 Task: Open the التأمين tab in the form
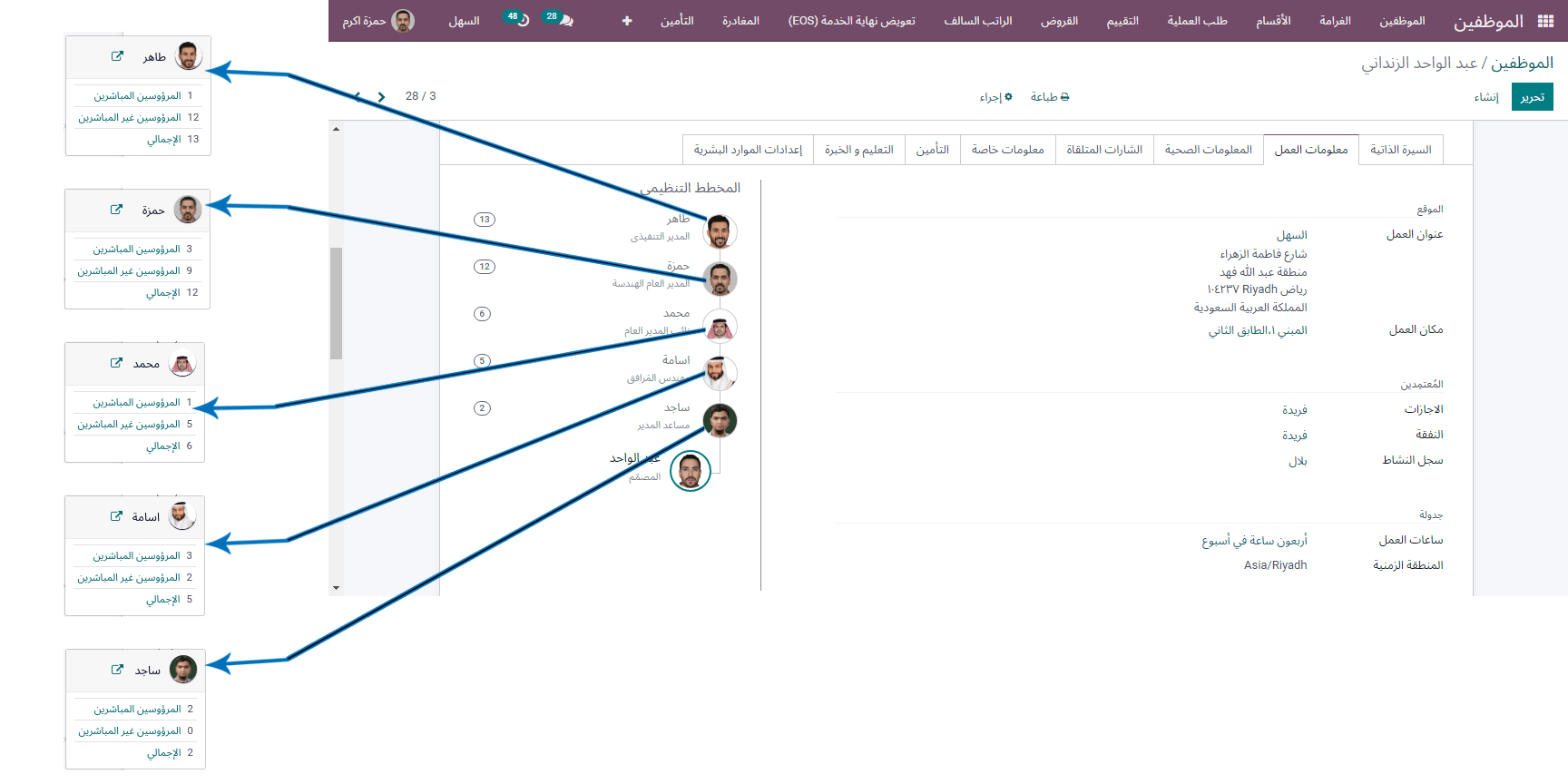tap(933, 150)
